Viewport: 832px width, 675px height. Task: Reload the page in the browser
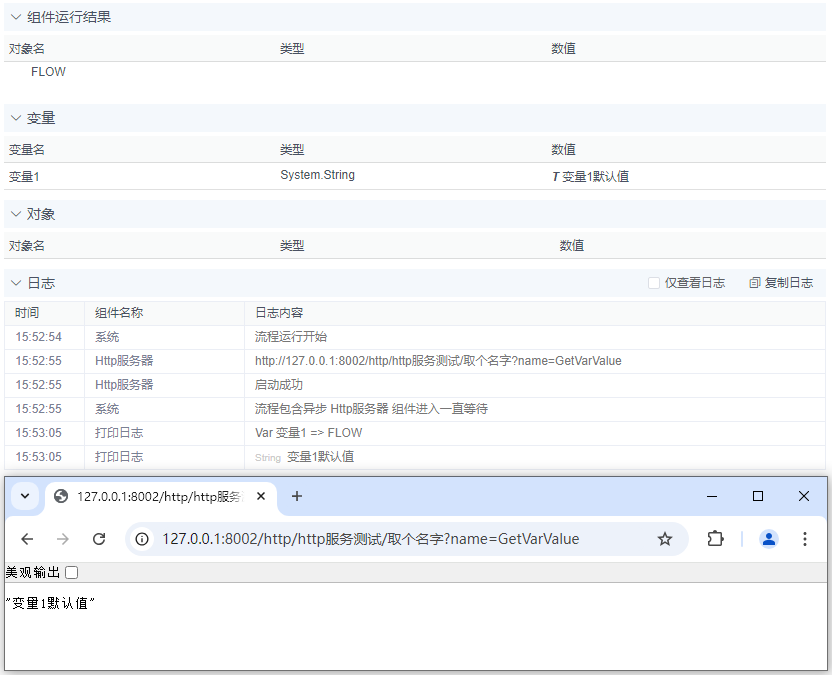(99, 538)
